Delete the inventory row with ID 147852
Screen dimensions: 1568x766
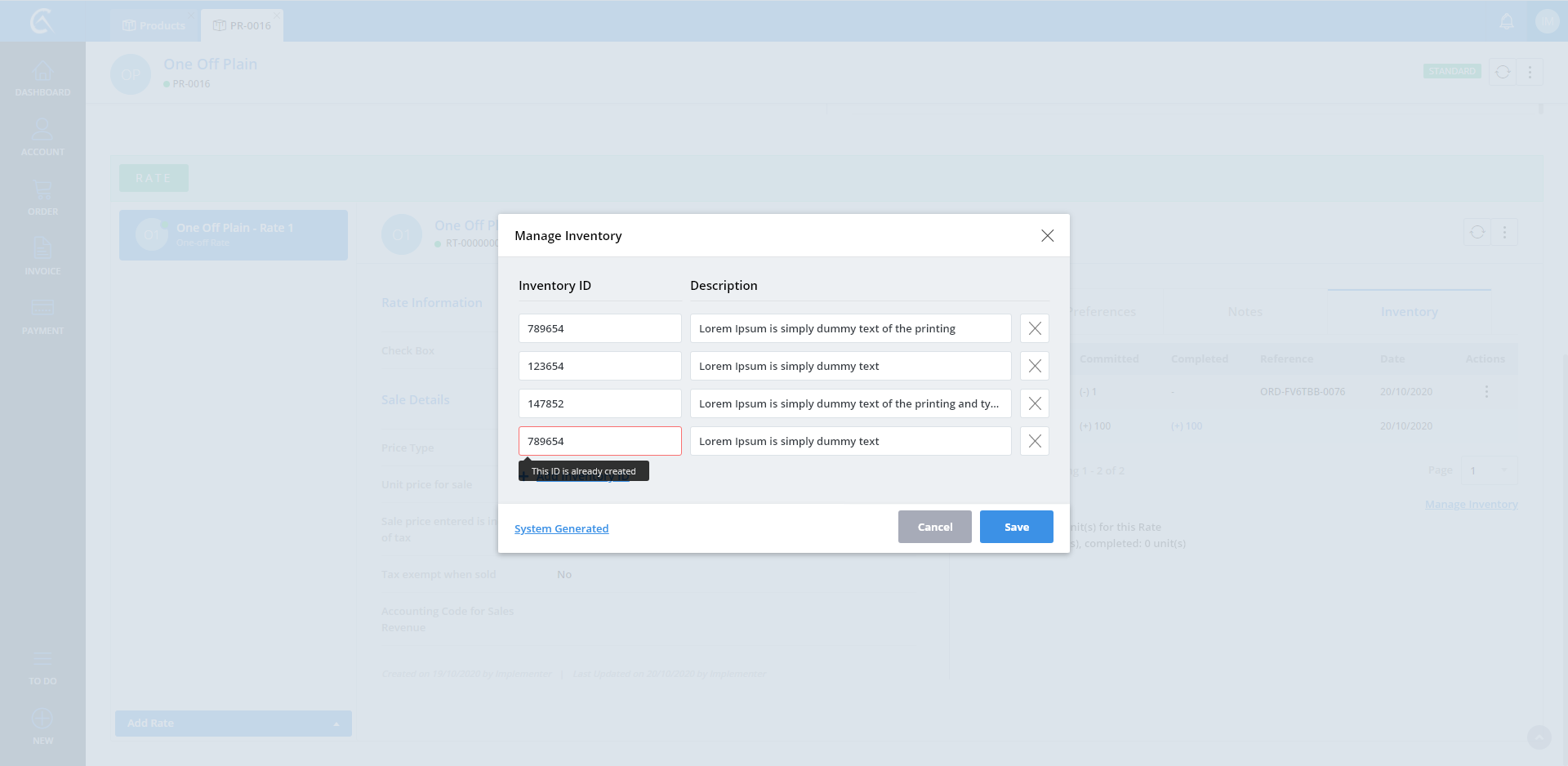(1034, 403)
